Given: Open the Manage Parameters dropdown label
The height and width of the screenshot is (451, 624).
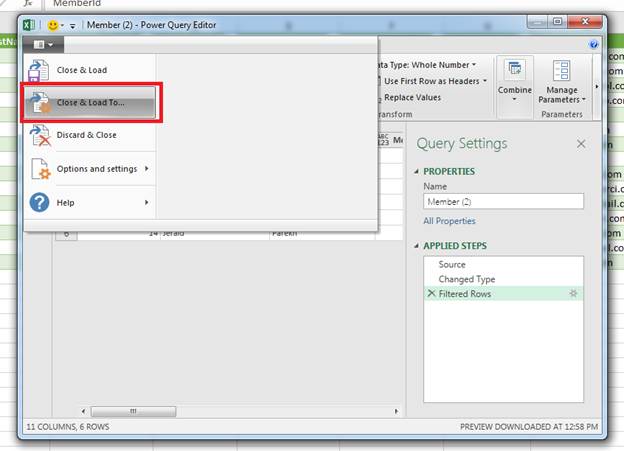Looking at the screenshot, I should click(x=562, y=95).
